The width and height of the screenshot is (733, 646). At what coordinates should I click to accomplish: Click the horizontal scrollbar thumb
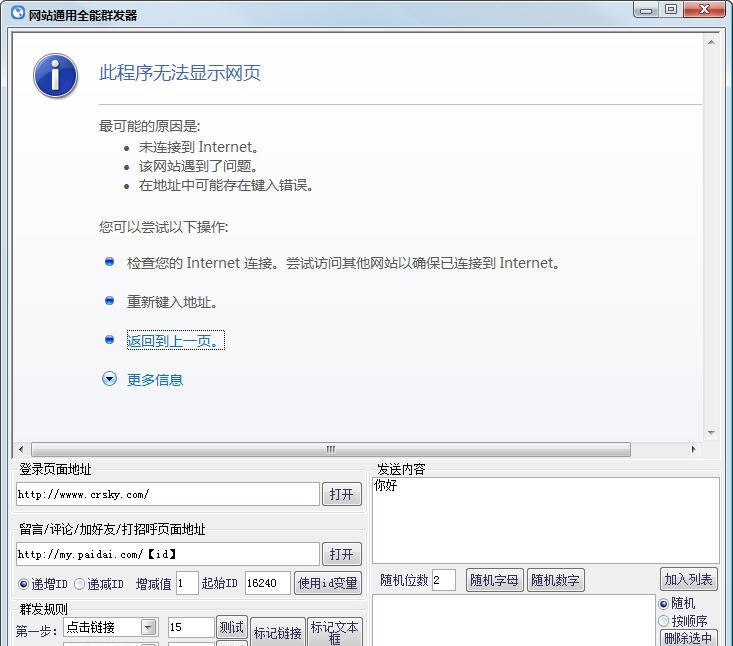[331, 449]
